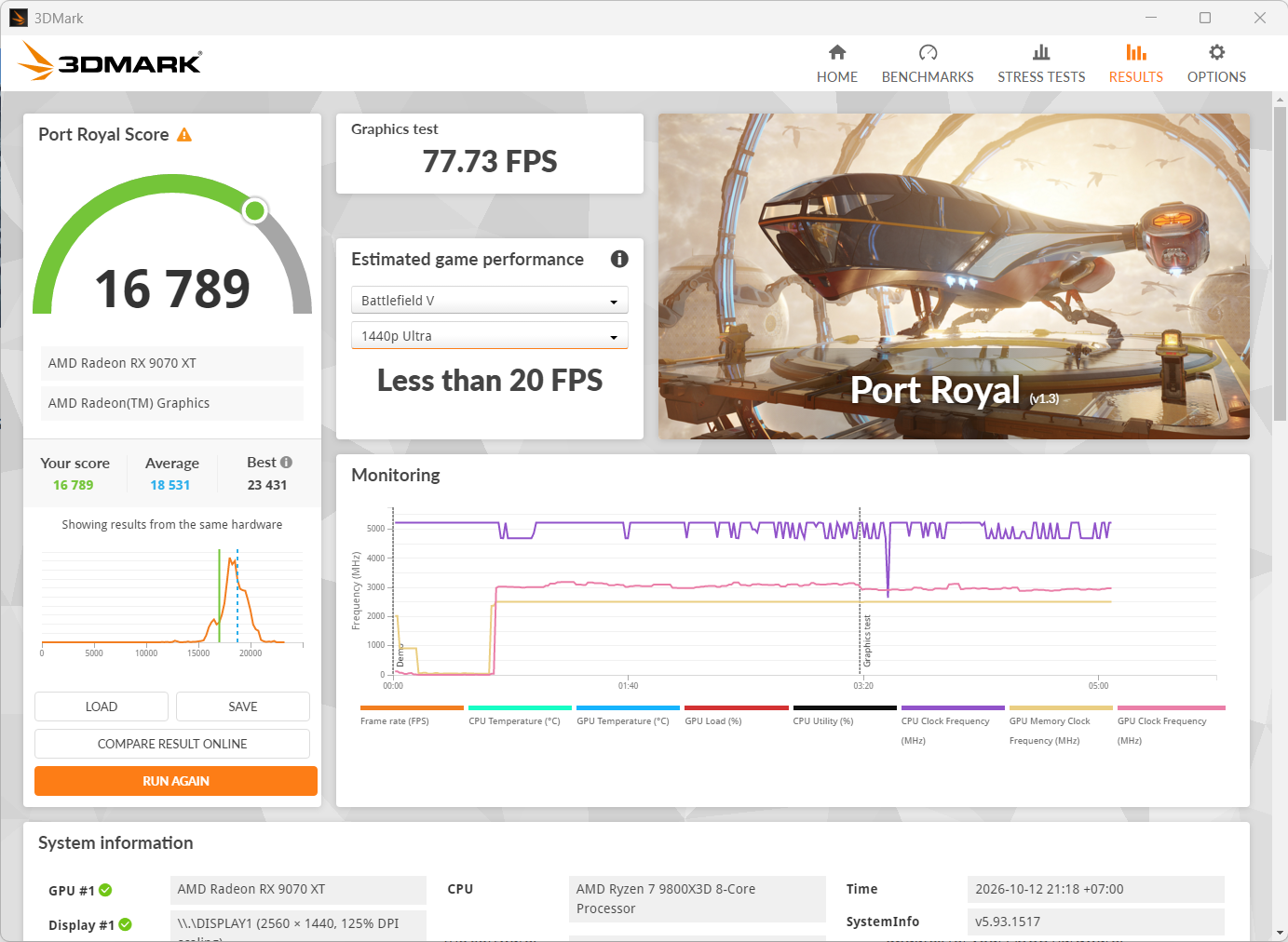Click the info icon next to Best
The width and height of the screenshot is (1288, 942).
[x=286, y=462]
